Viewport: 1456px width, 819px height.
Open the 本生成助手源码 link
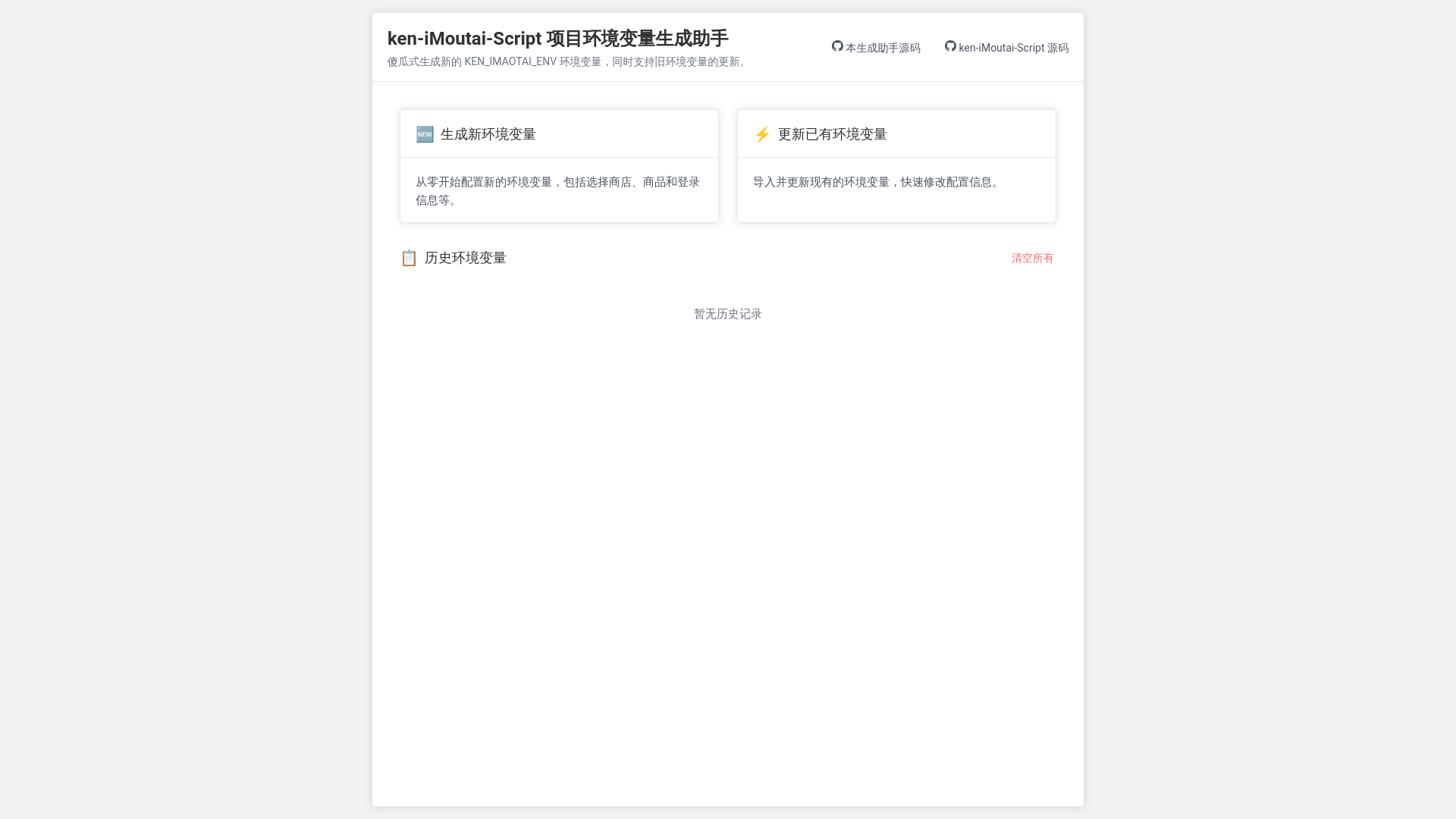(x=876, y=48)
